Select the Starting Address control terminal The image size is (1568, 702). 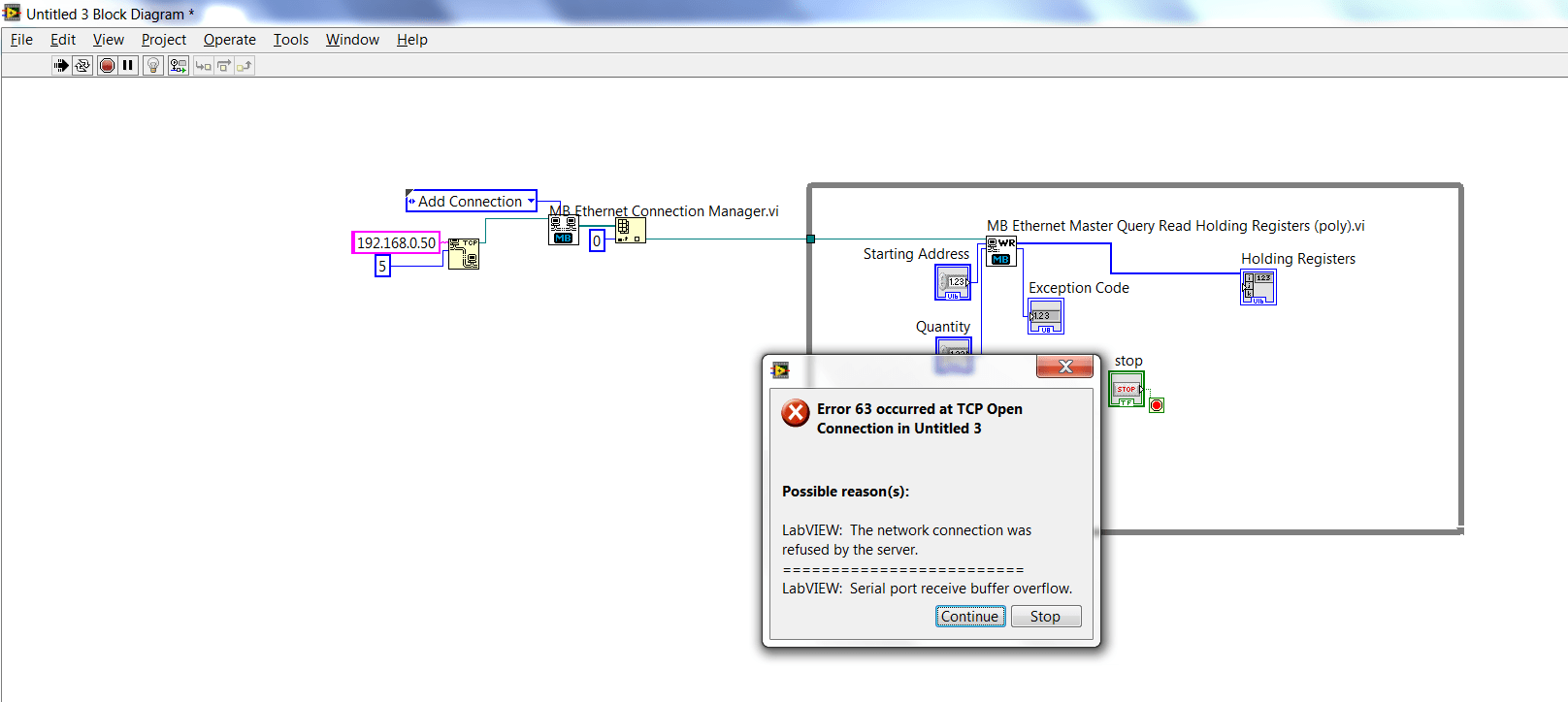point(953,282)
